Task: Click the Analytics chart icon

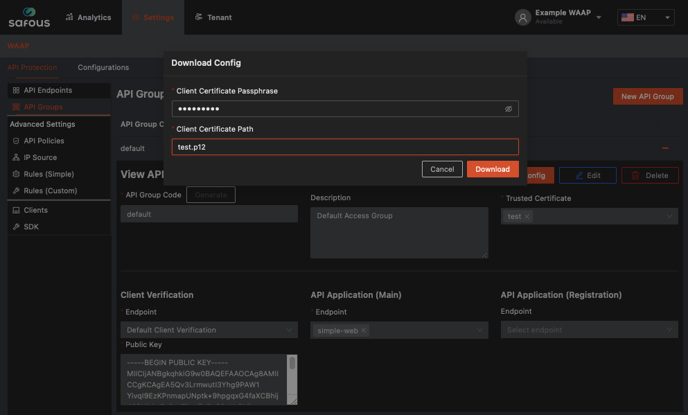Action: (x=69, y=17)
